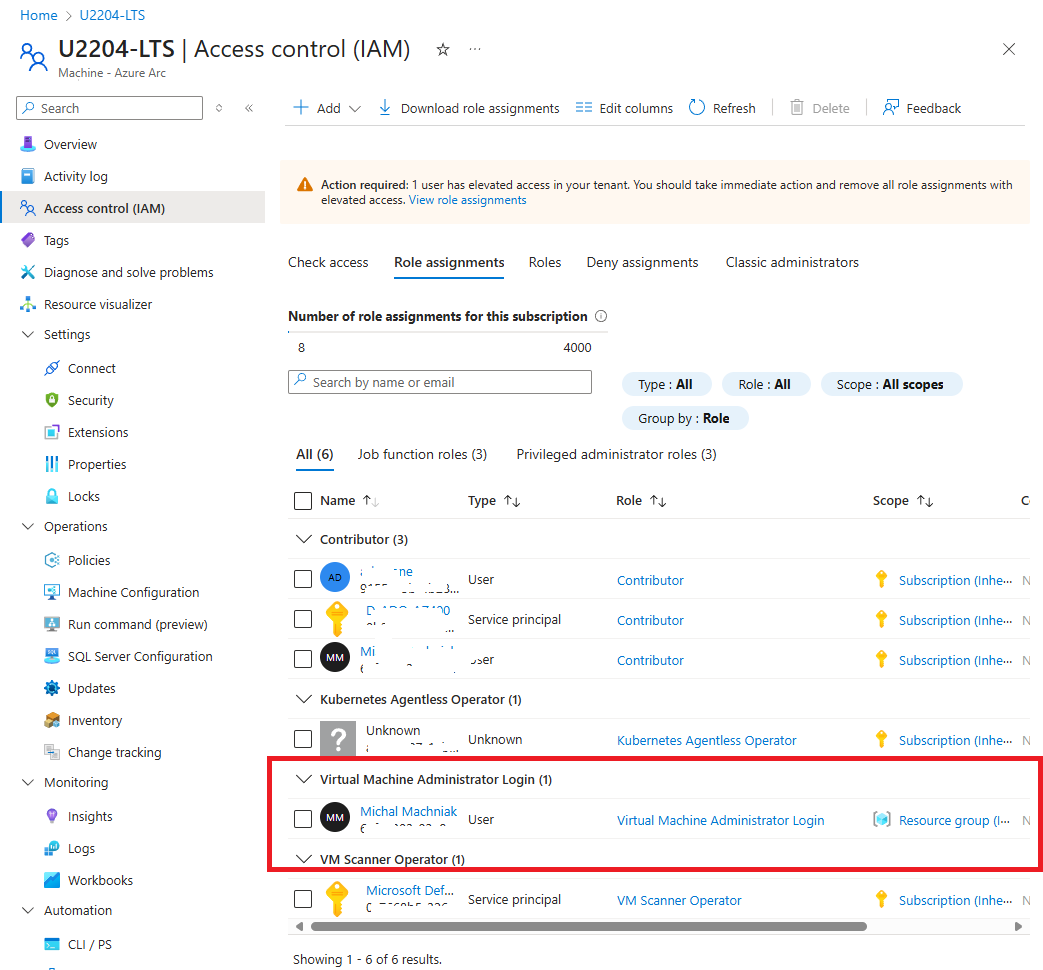Viewport: 1043px width, 970px height.
Task: Click the Updates gear icon
Action: click(x=52, y=688)
